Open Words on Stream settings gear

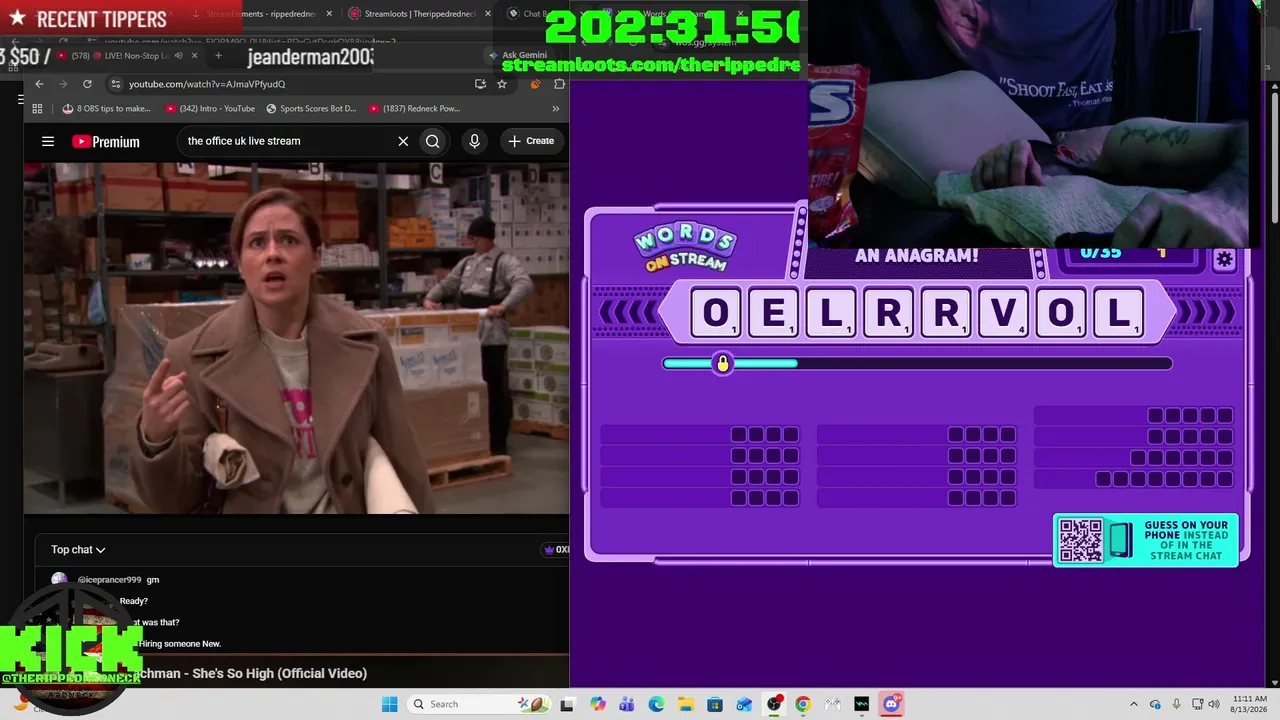1224,260
